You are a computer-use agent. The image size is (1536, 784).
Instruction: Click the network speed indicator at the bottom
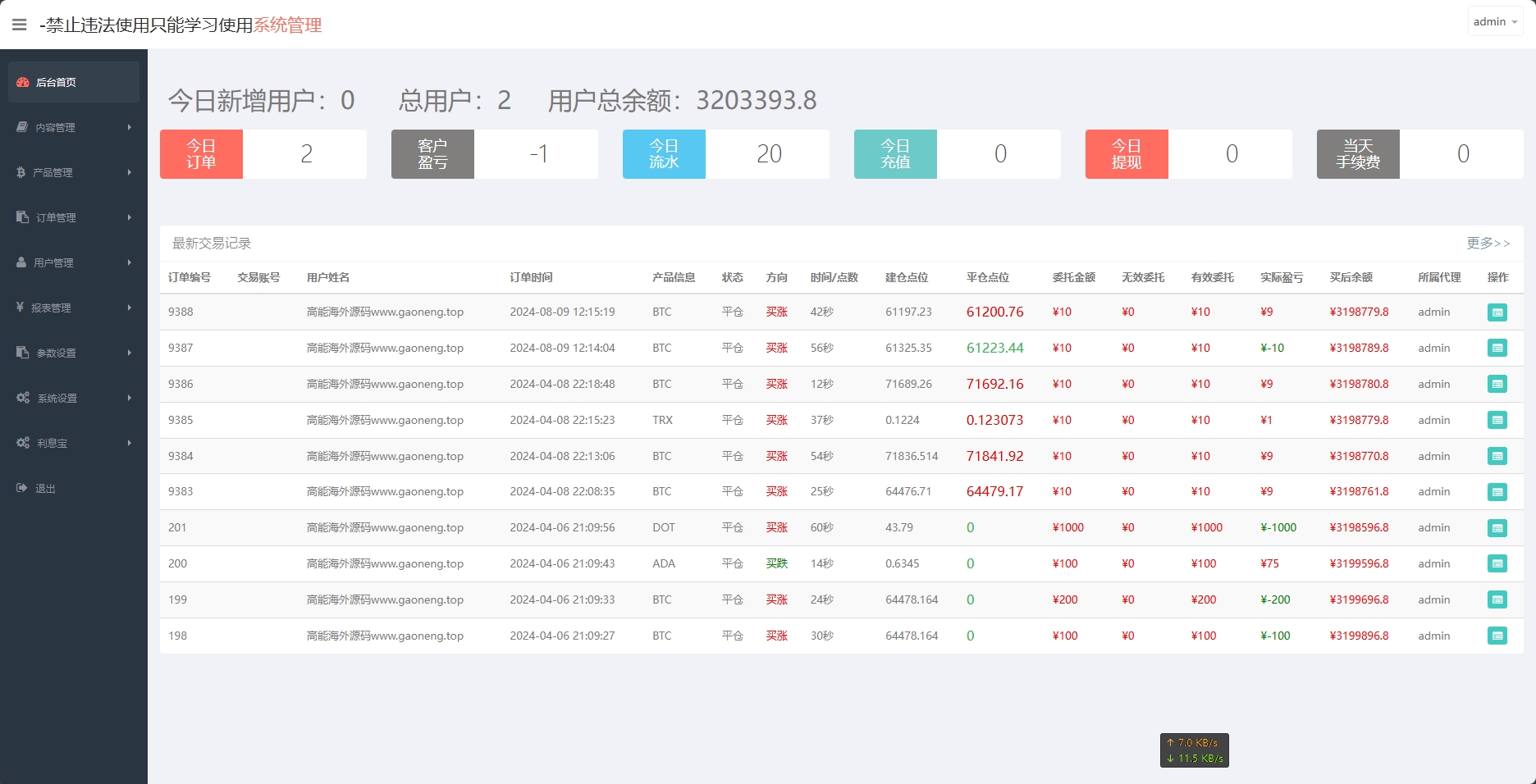(x=1195, y=750)
